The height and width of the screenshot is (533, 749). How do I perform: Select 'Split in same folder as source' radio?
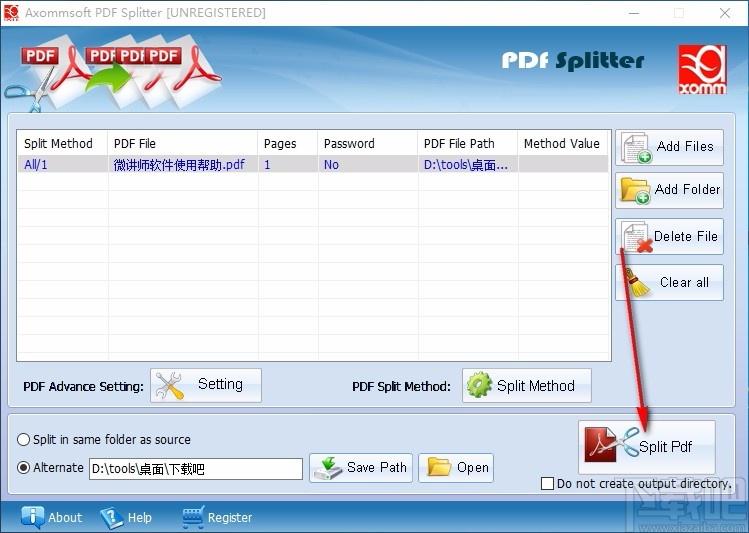tap(23, 439)
